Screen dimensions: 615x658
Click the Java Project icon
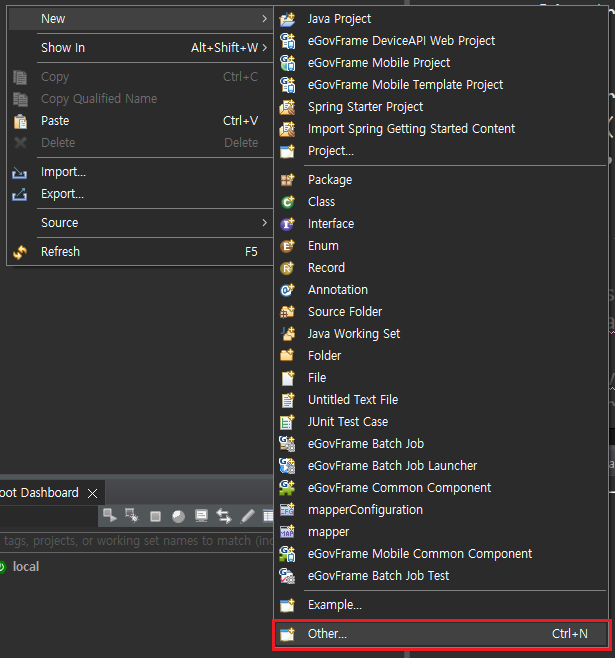click(x=287, y=19)
